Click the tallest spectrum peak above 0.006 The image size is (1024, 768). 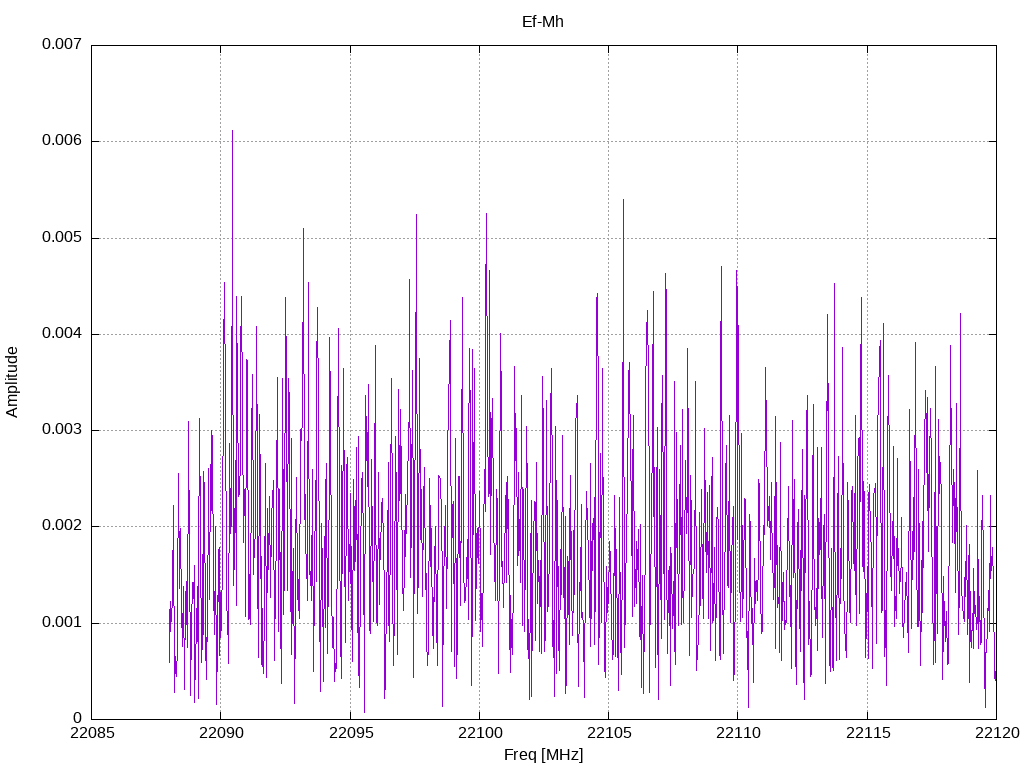232,132
